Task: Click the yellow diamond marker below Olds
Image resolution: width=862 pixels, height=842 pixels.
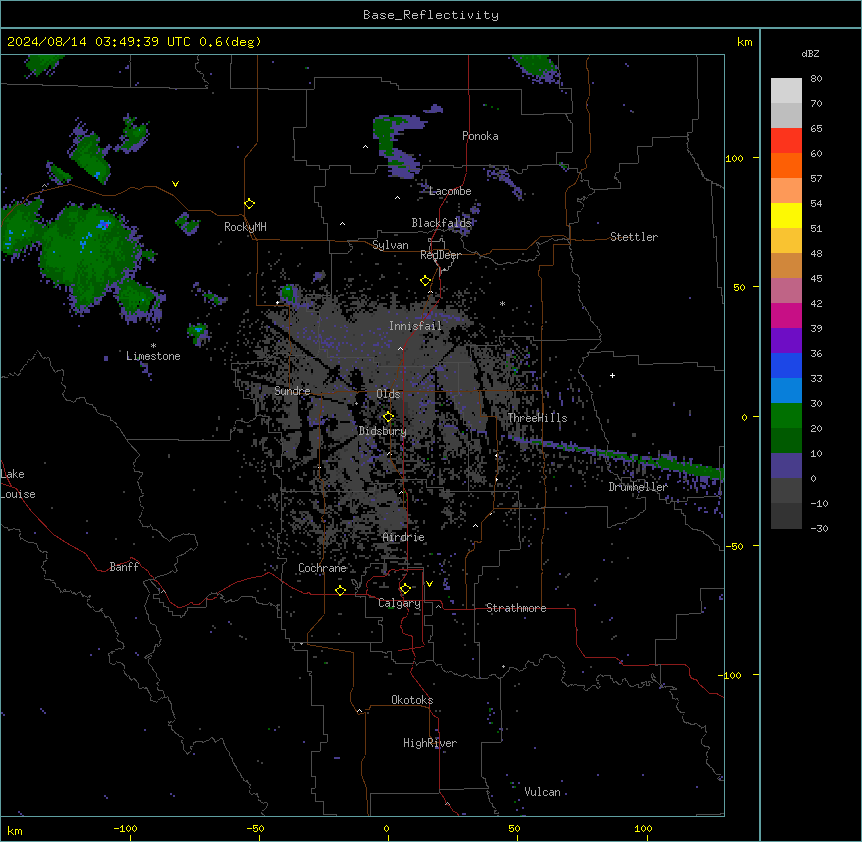Action: [x=388, y=416]
